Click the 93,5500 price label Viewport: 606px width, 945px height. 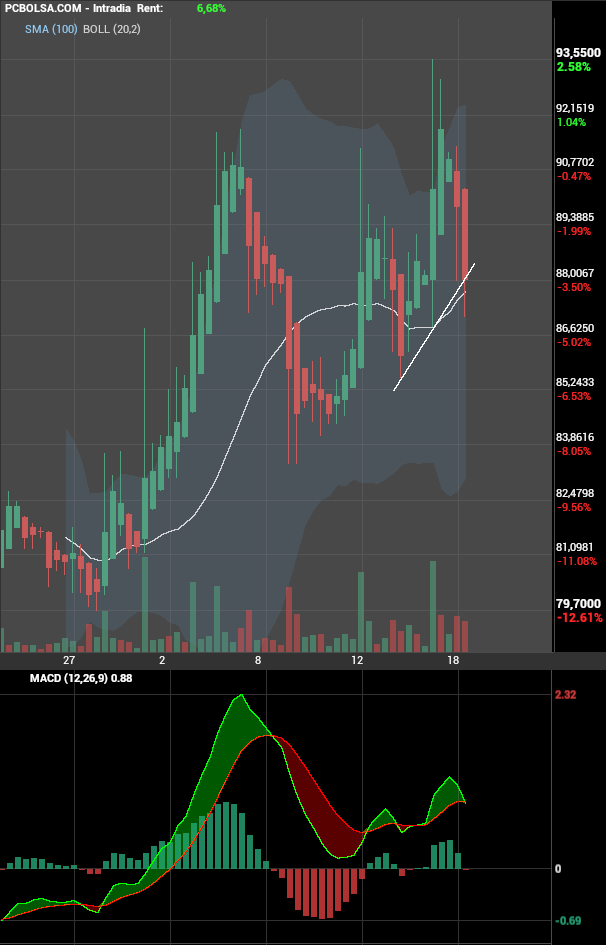[x=578, y=52]
